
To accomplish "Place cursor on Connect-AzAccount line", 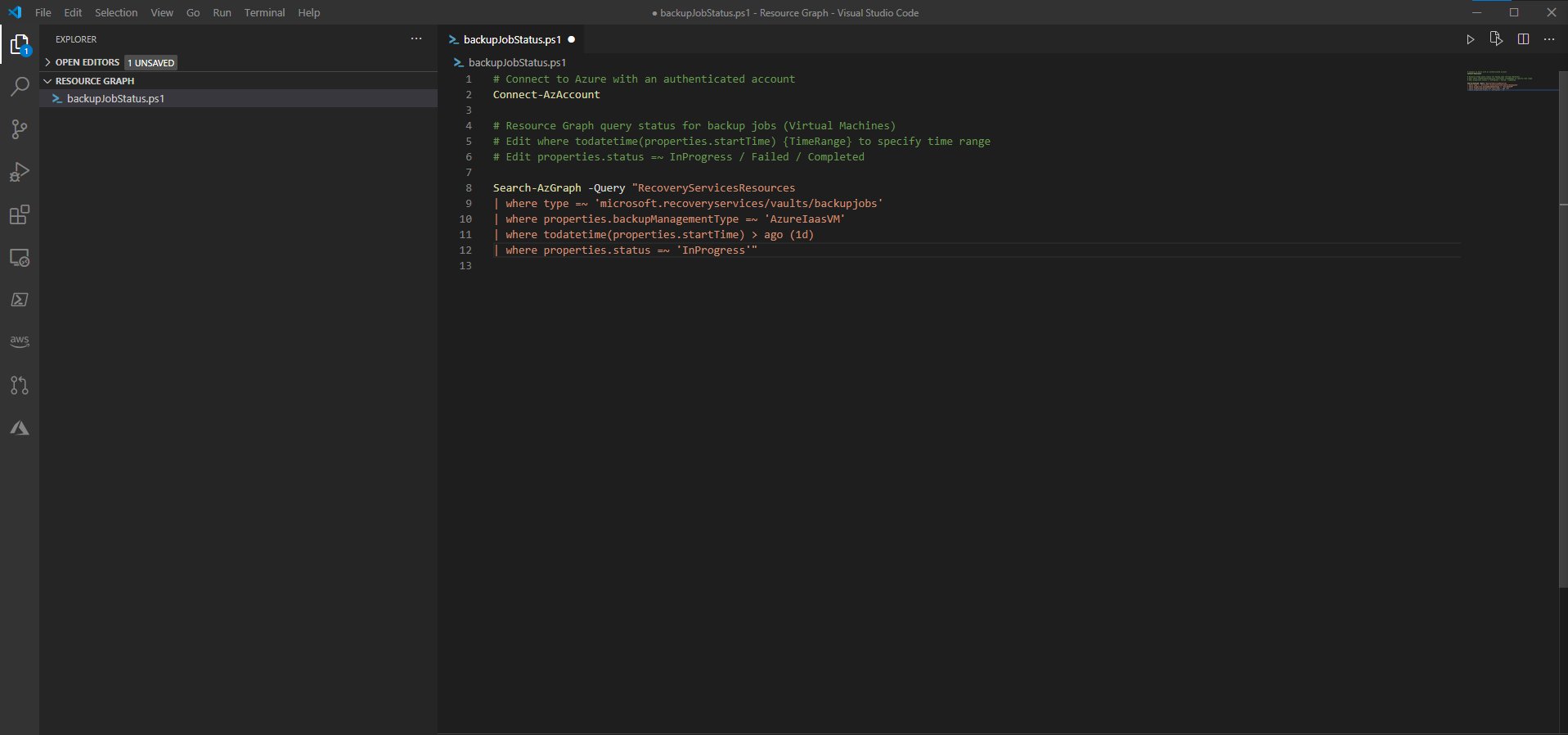I will tap(546, 95).
